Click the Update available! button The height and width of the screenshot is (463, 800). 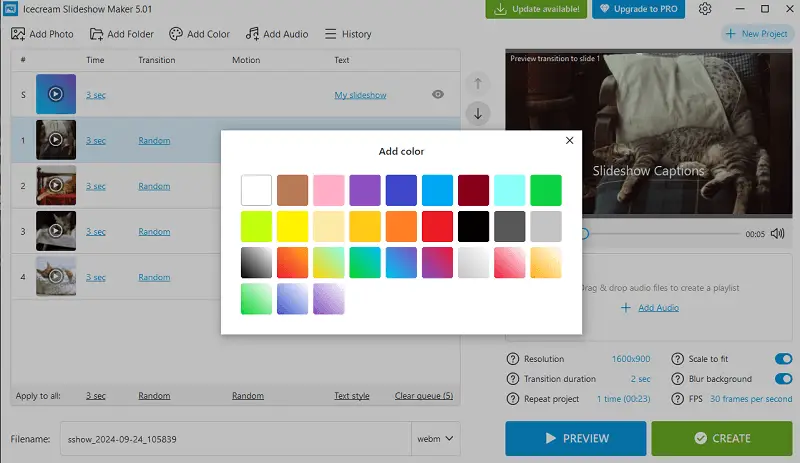tap(536, 9)
